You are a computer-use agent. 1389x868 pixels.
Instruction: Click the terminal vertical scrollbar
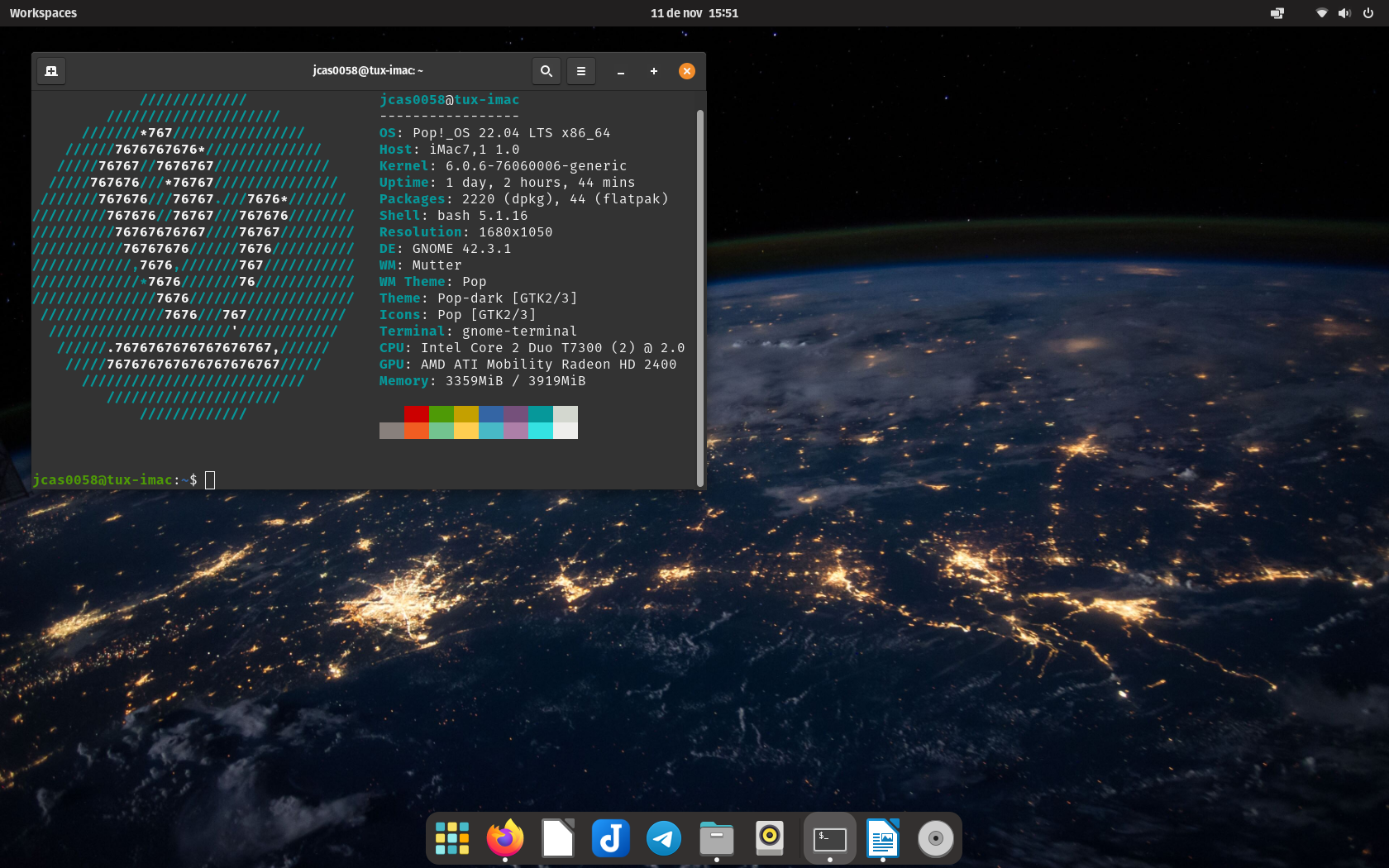700,298
